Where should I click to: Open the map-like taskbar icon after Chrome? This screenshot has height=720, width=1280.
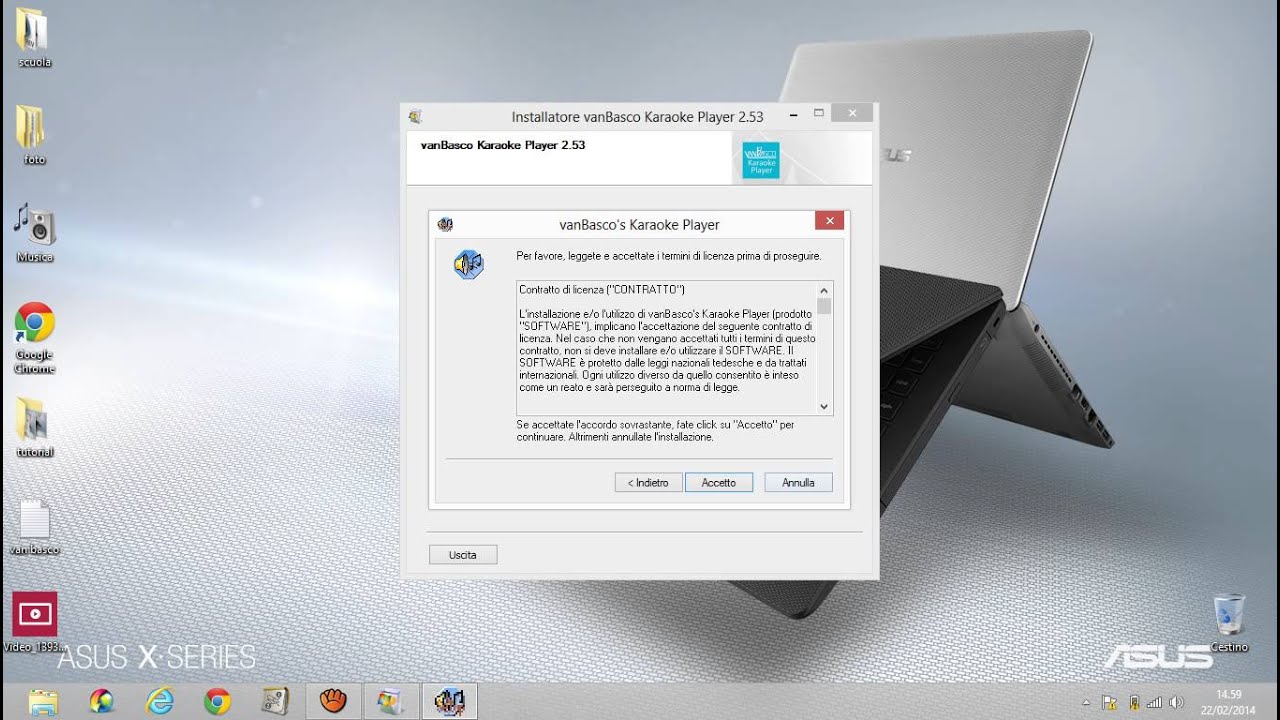point(275,702)
